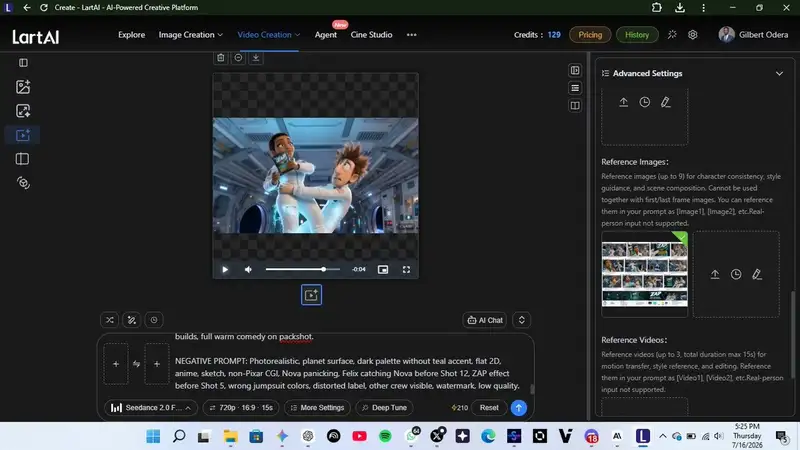Expand the Video Creation menu
This screenshot has height=450, width=800.
pyautogui.click(x=268, y=35)
